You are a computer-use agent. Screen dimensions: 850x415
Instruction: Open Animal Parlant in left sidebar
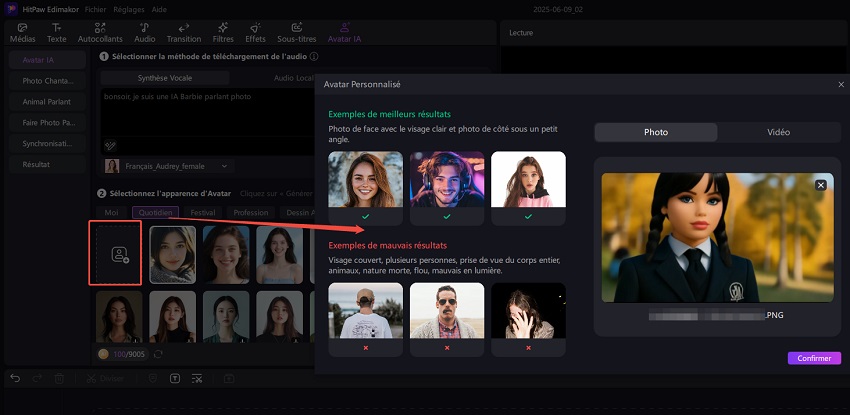tap(47, 102)
